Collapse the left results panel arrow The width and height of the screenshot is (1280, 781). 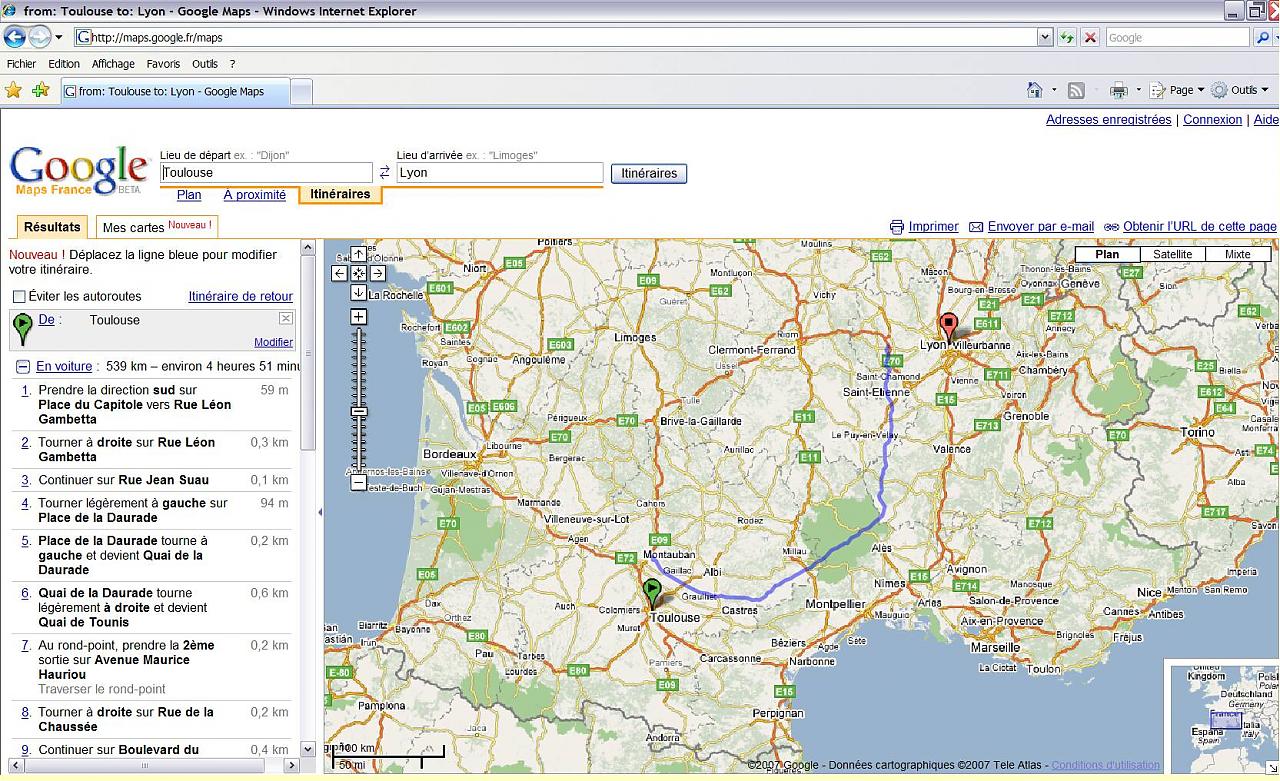[x=320, y=512]
